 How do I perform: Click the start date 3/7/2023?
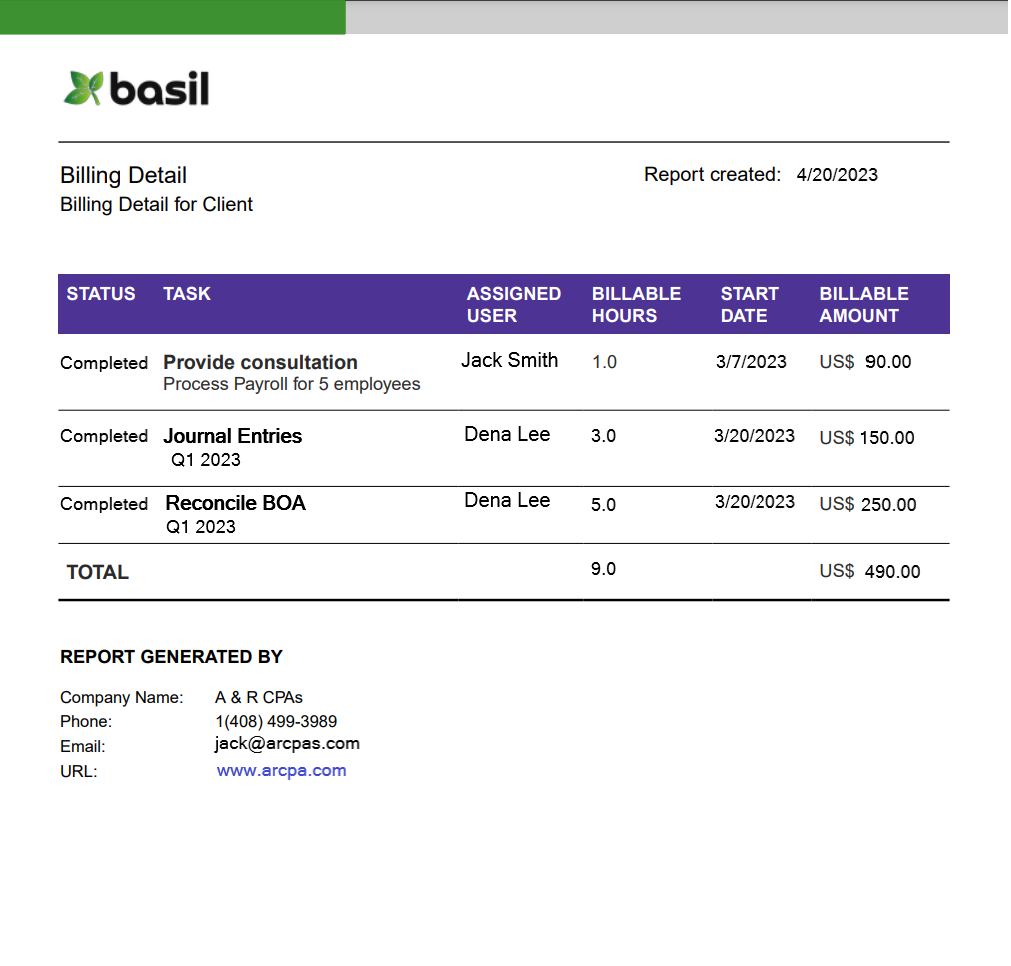[x=751, y=362]
